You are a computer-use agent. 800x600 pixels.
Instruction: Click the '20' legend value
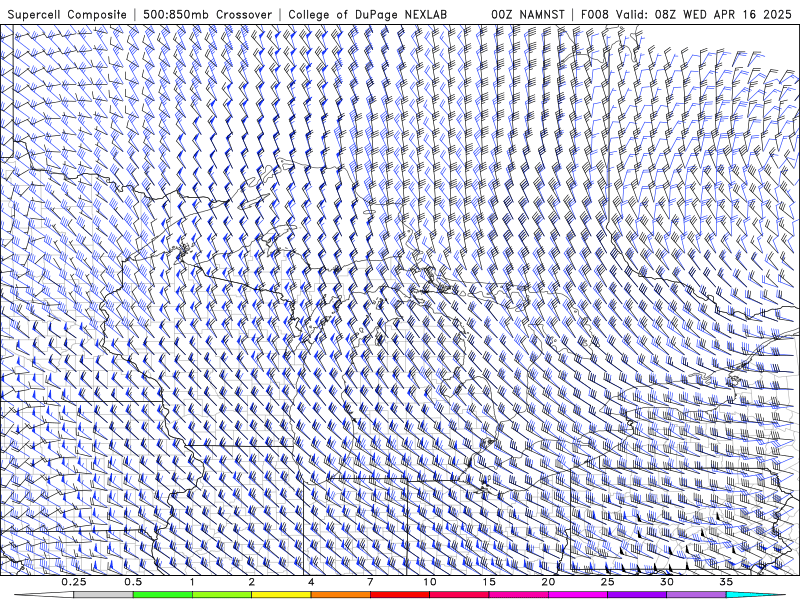548,582
